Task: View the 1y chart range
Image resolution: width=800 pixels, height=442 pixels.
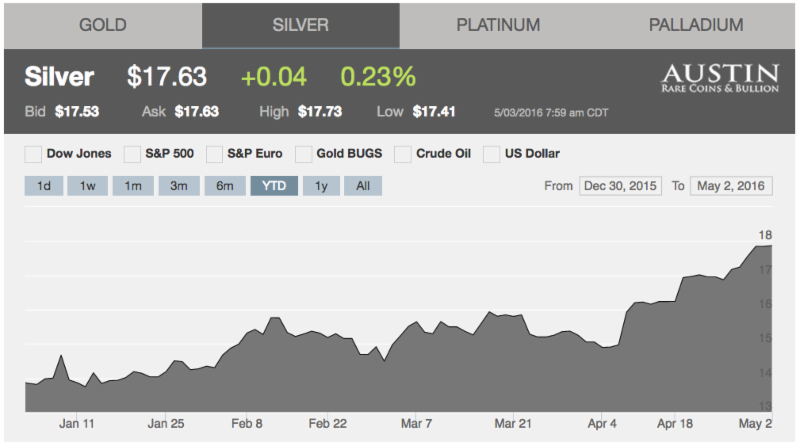Action: pos(320,186)
